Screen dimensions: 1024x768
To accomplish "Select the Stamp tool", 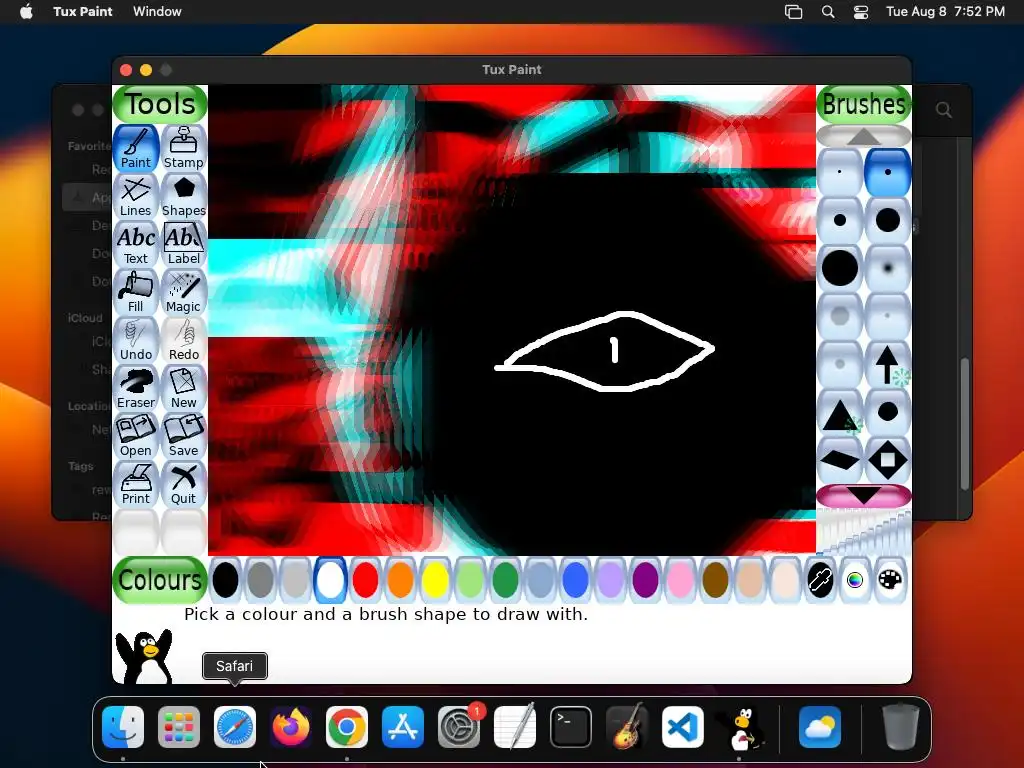I will point(184,148).
